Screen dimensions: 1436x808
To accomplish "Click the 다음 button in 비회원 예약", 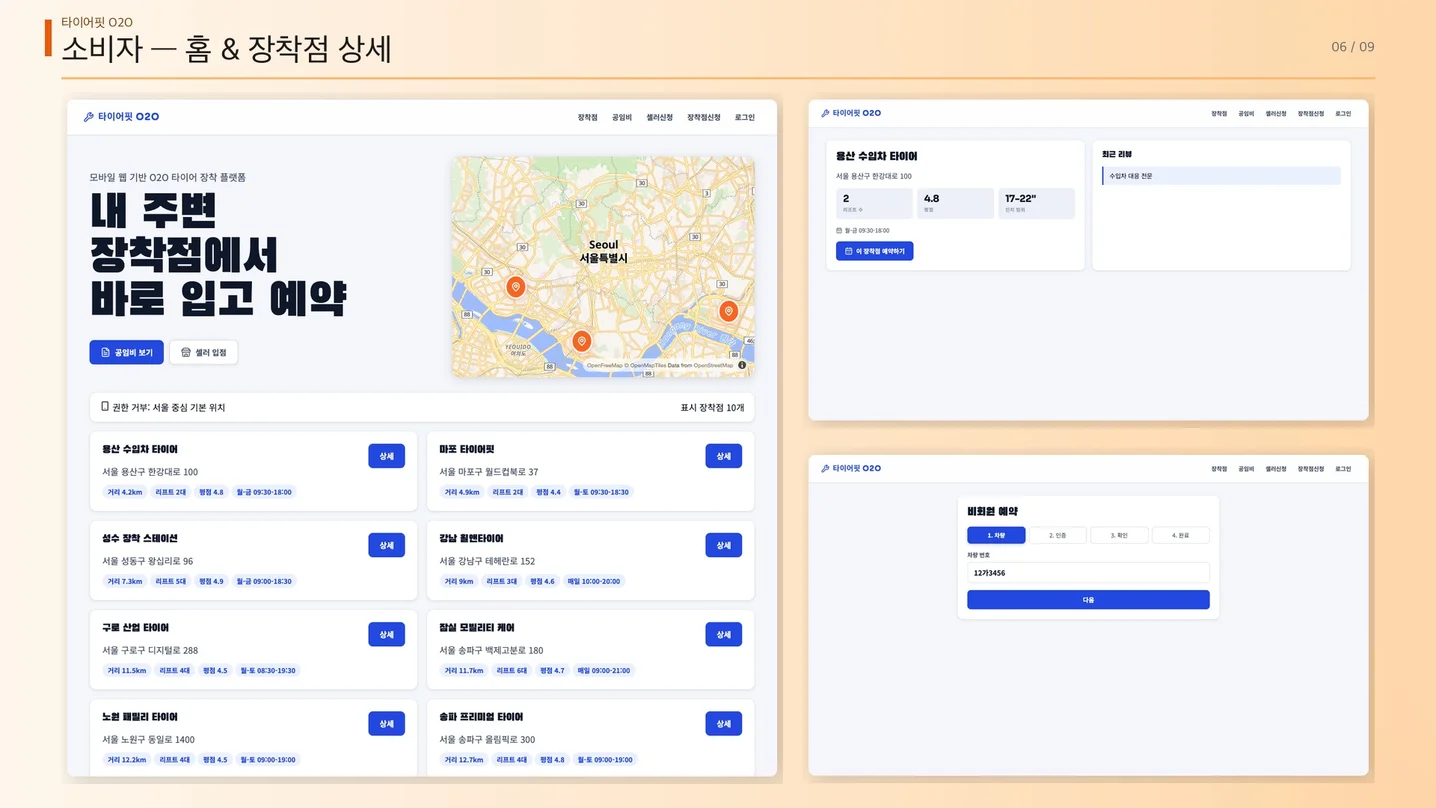I will click(1088, 600).
